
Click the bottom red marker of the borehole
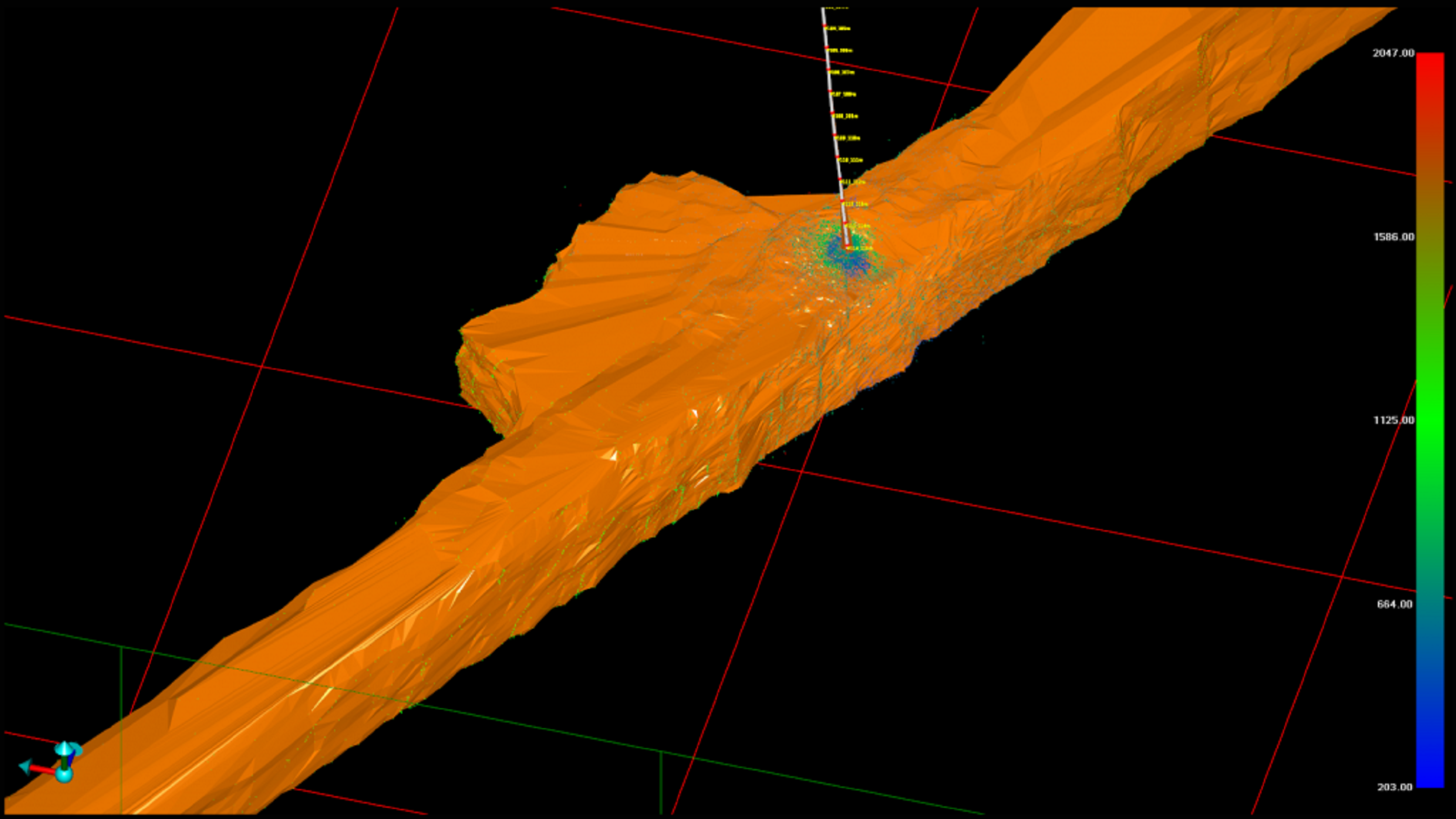(x=847, y=246)
